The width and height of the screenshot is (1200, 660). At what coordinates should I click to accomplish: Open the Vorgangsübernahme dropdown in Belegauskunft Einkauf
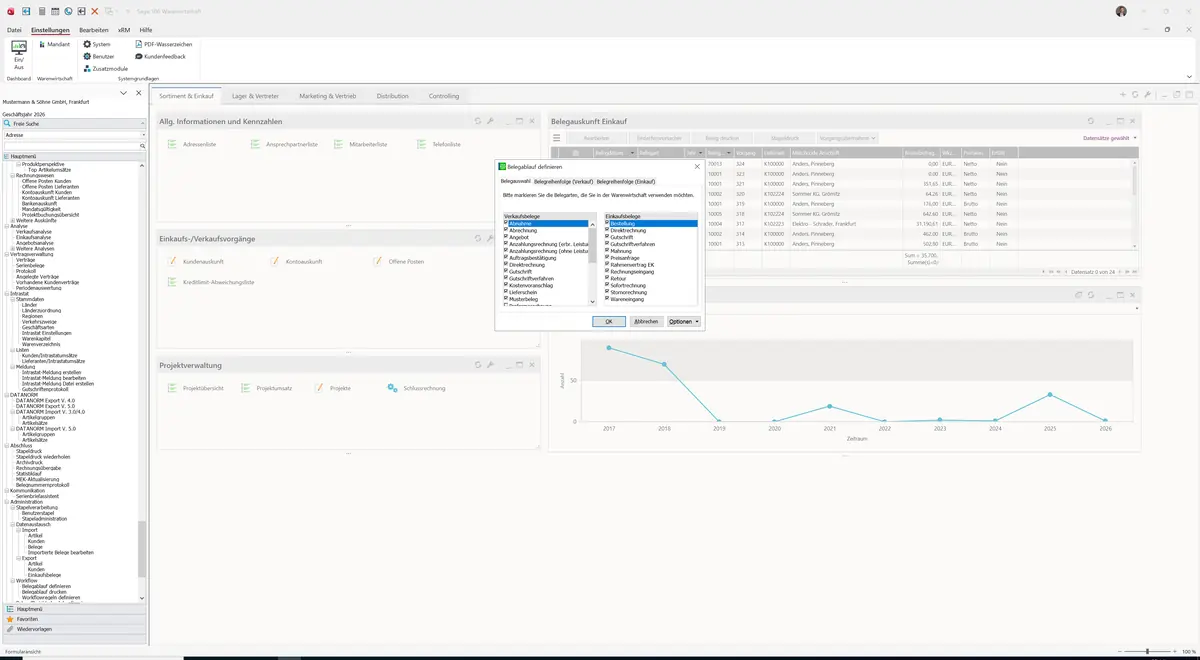tap(848, 138)
